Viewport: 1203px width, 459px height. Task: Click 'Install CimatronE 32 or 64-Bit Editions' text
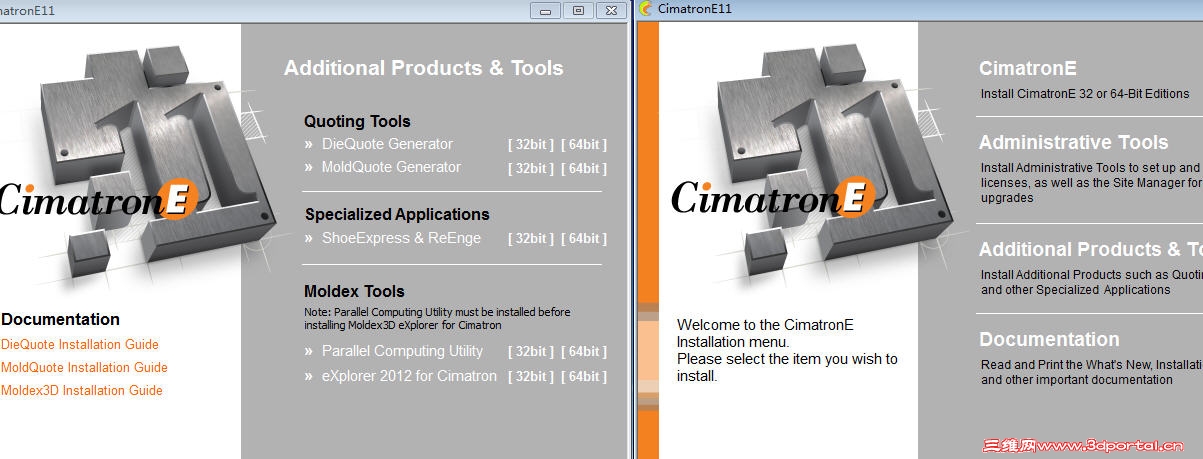(1085, 94)
